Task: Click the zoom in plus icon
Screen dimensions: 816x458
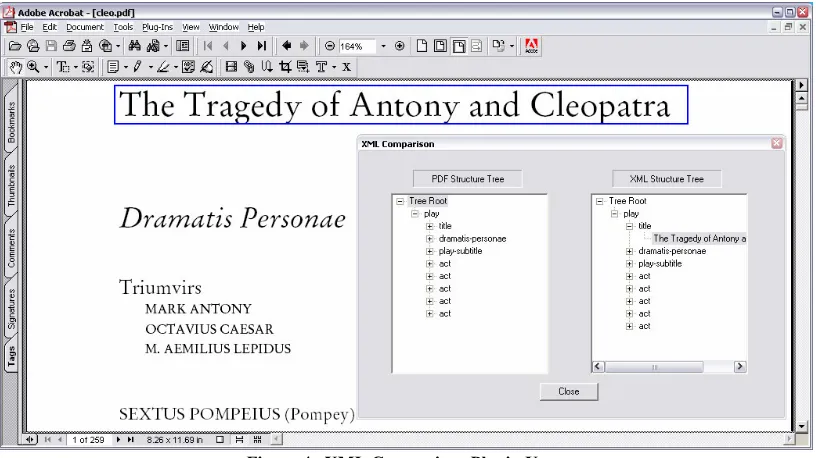Action: tap(400, 46)
